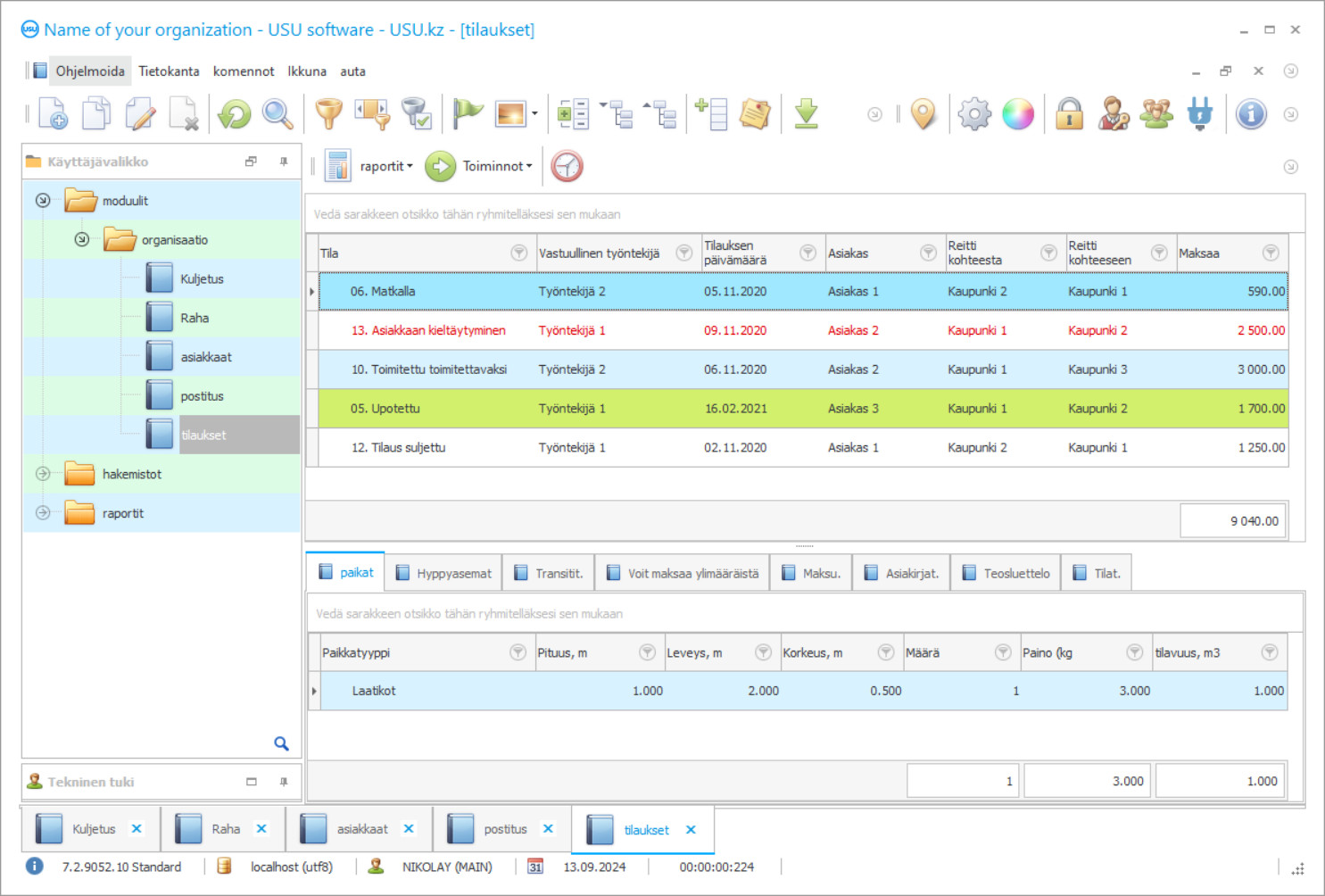Open the color wheel theme picker
The height and width of the screenshot is (896, 1325).
pyautogui.click(x=1017, y=114)
